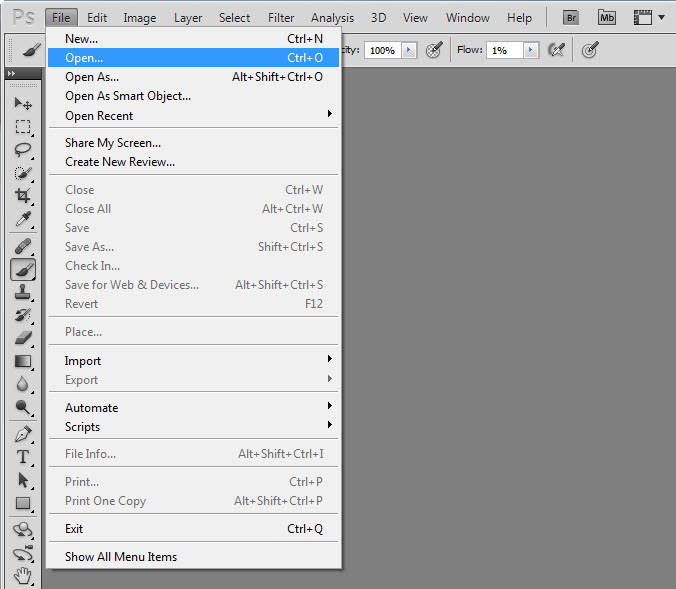Open the View Extras dropdown in application bar

[648, 18]
